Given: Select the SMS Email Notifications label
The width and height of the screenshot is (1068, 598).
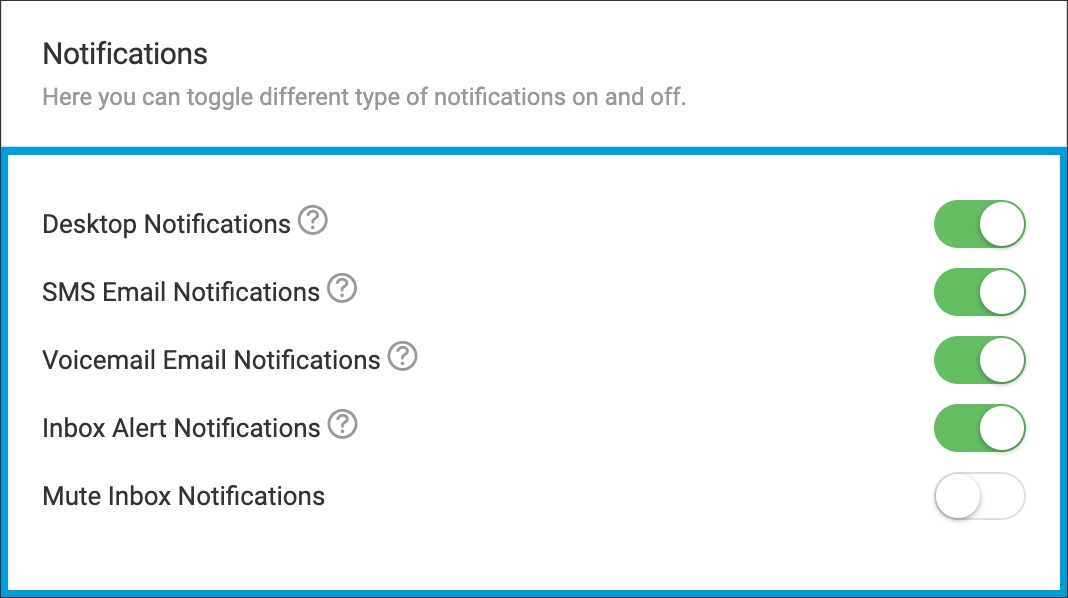Looking at the screenshot, I should tap(181, 292).
